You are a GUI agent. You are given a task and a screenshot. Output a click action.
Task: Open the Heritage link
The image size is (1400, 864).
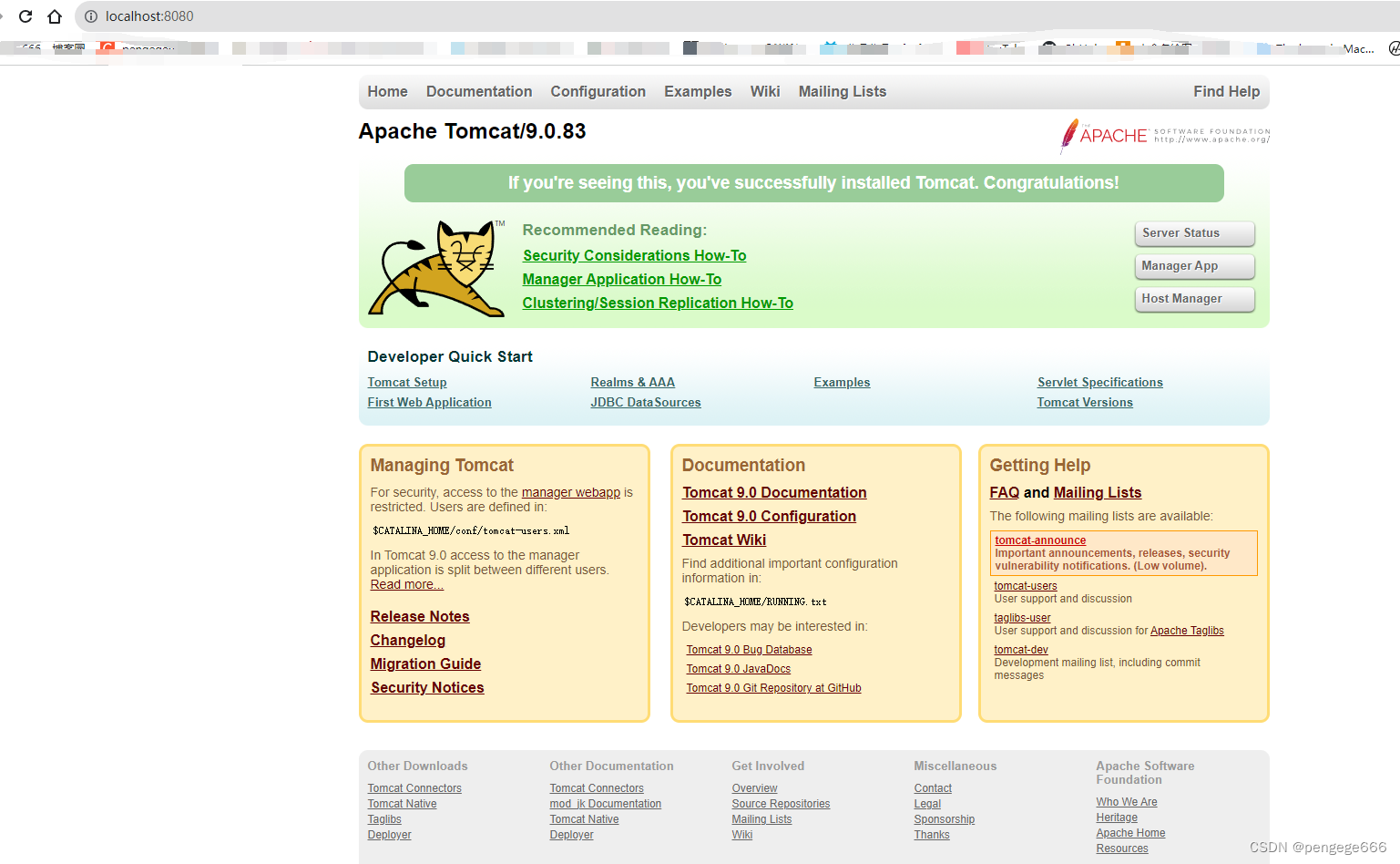(1117, 818)
